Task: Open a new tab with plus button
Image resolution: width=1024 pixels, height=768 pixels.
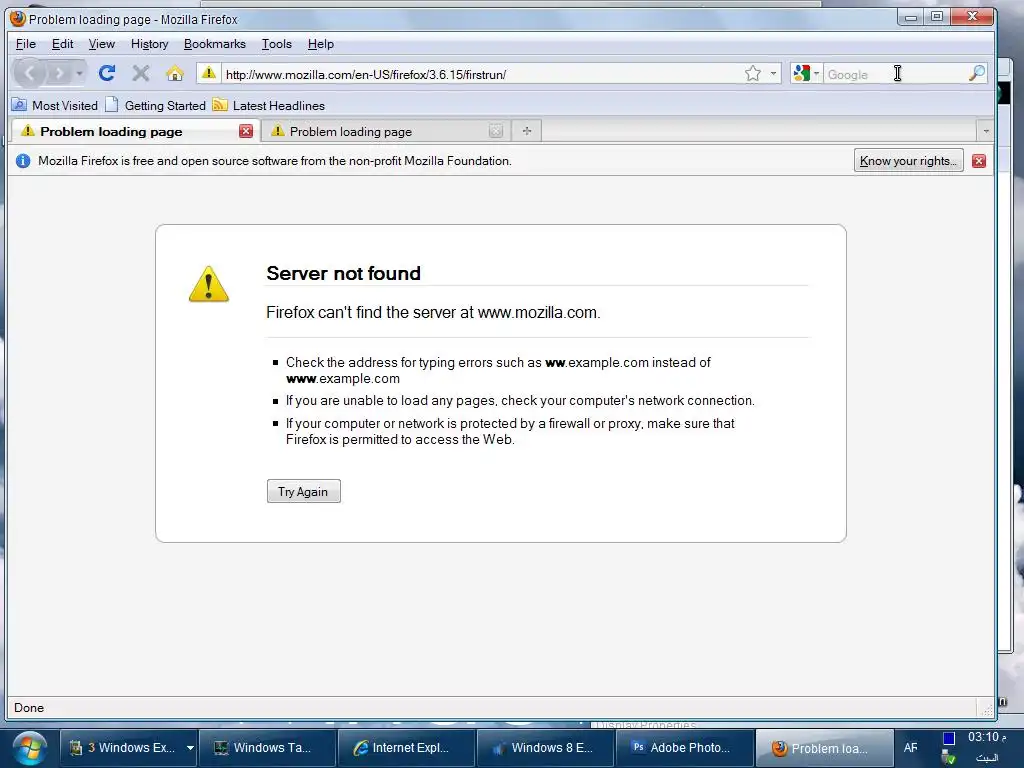Action: coord(526,131)
